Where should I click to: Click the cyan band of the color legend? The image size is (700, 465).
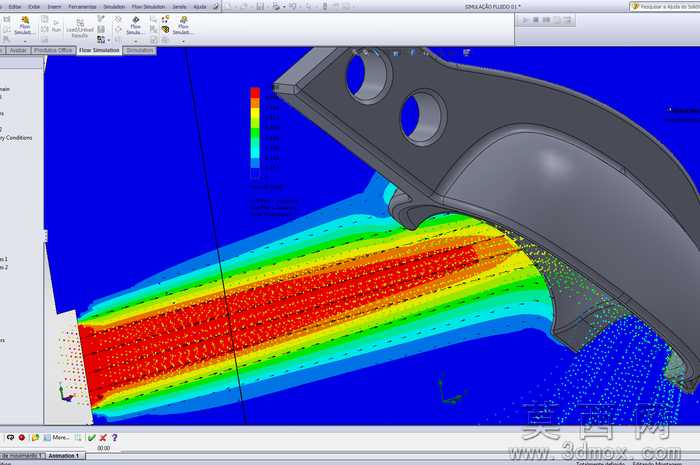[x=255, y=153]
